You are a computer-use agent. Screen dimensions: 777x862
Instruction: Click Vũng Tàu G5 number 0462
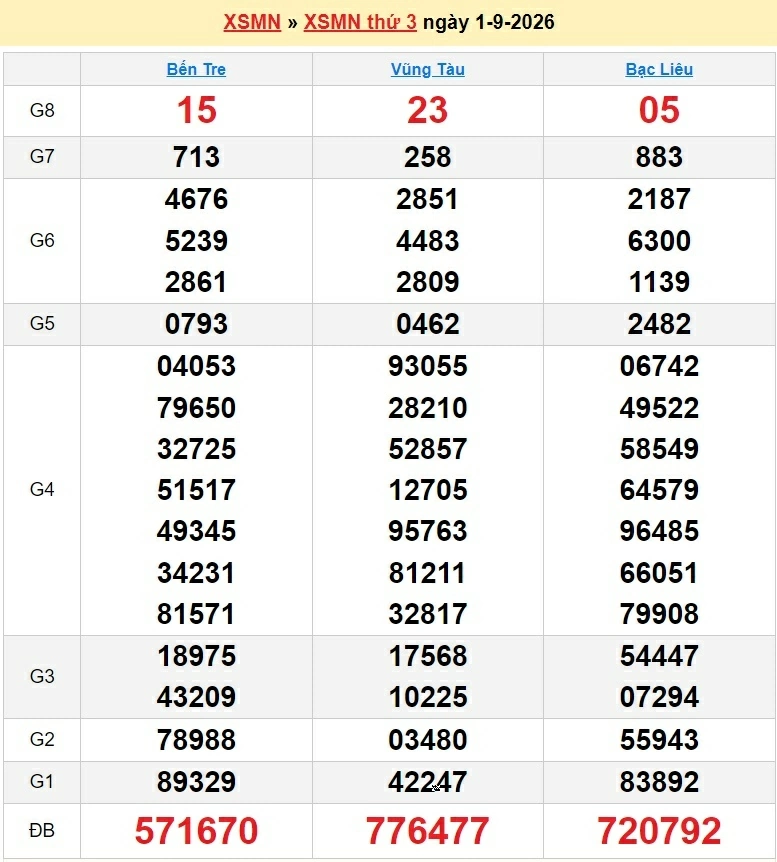tap(428, 324)
